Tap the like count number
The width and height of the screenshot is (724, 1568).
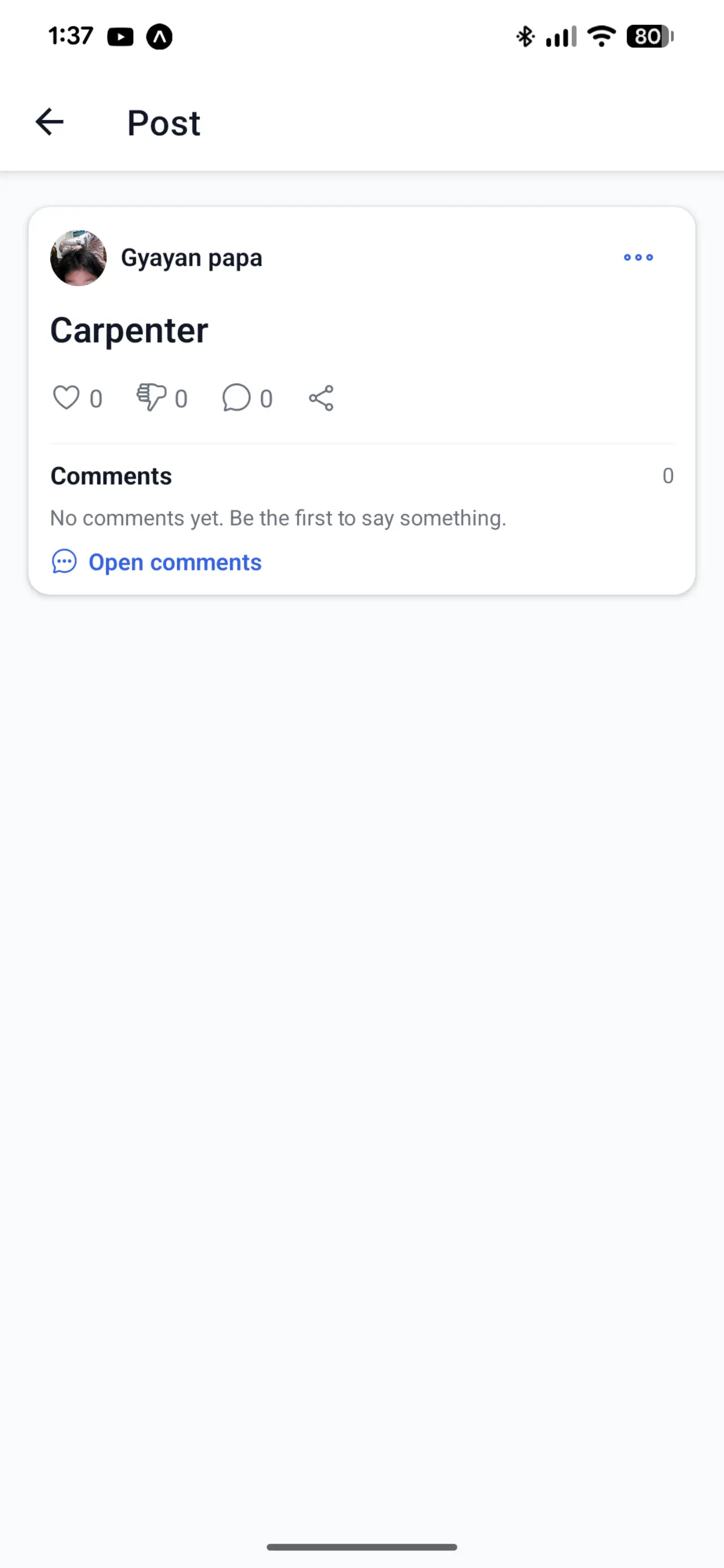(96, 399)
